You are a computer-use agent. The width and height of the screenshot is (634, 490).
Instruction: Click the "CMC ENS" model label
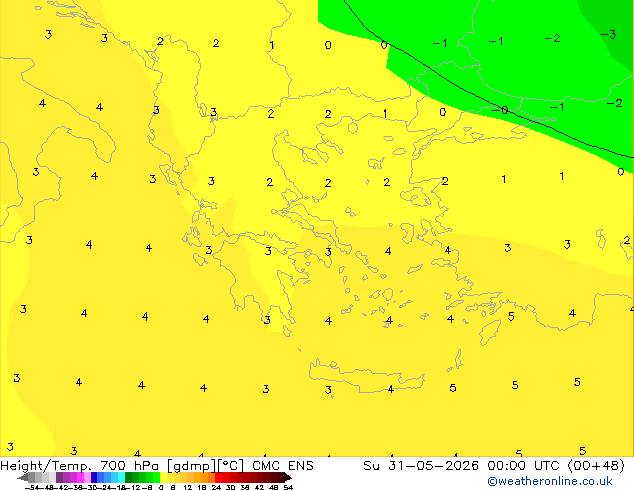(283, 466)
